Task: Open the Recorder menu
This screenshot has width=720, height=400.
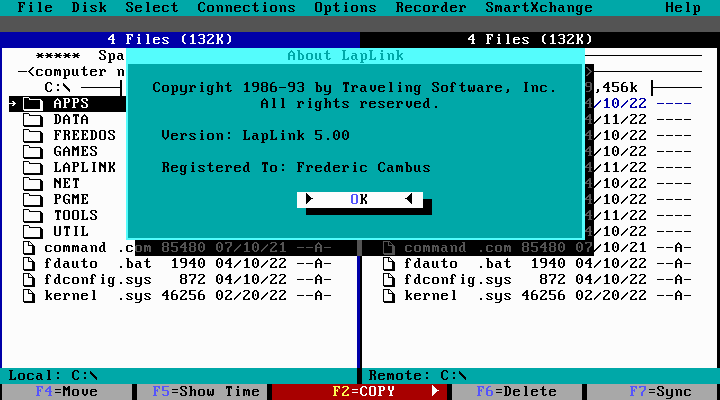Action: (431, 8)
